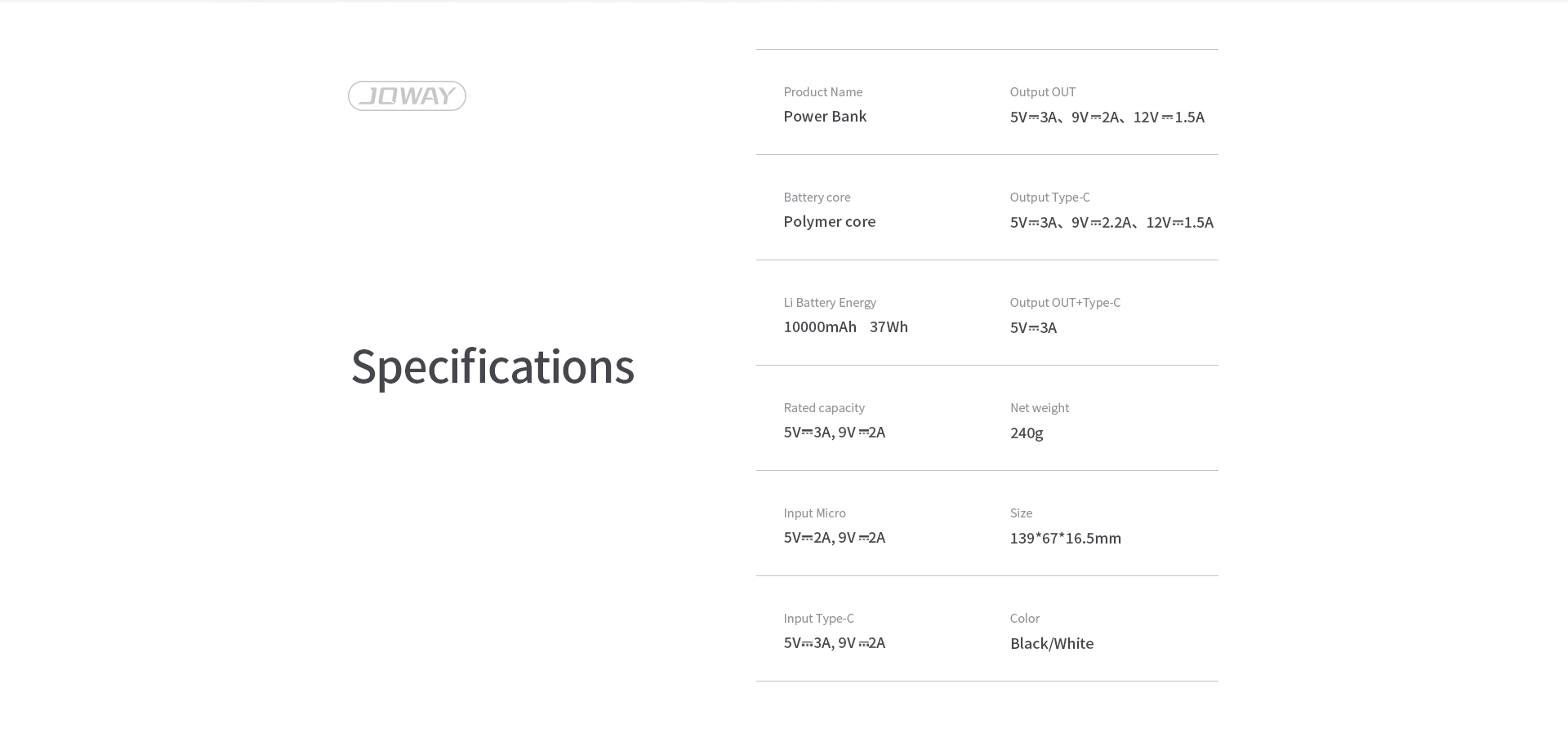The width and height of the screenshot is (1568, 737).
Task: Click the Output OUT label
Action: (1042, 92)
